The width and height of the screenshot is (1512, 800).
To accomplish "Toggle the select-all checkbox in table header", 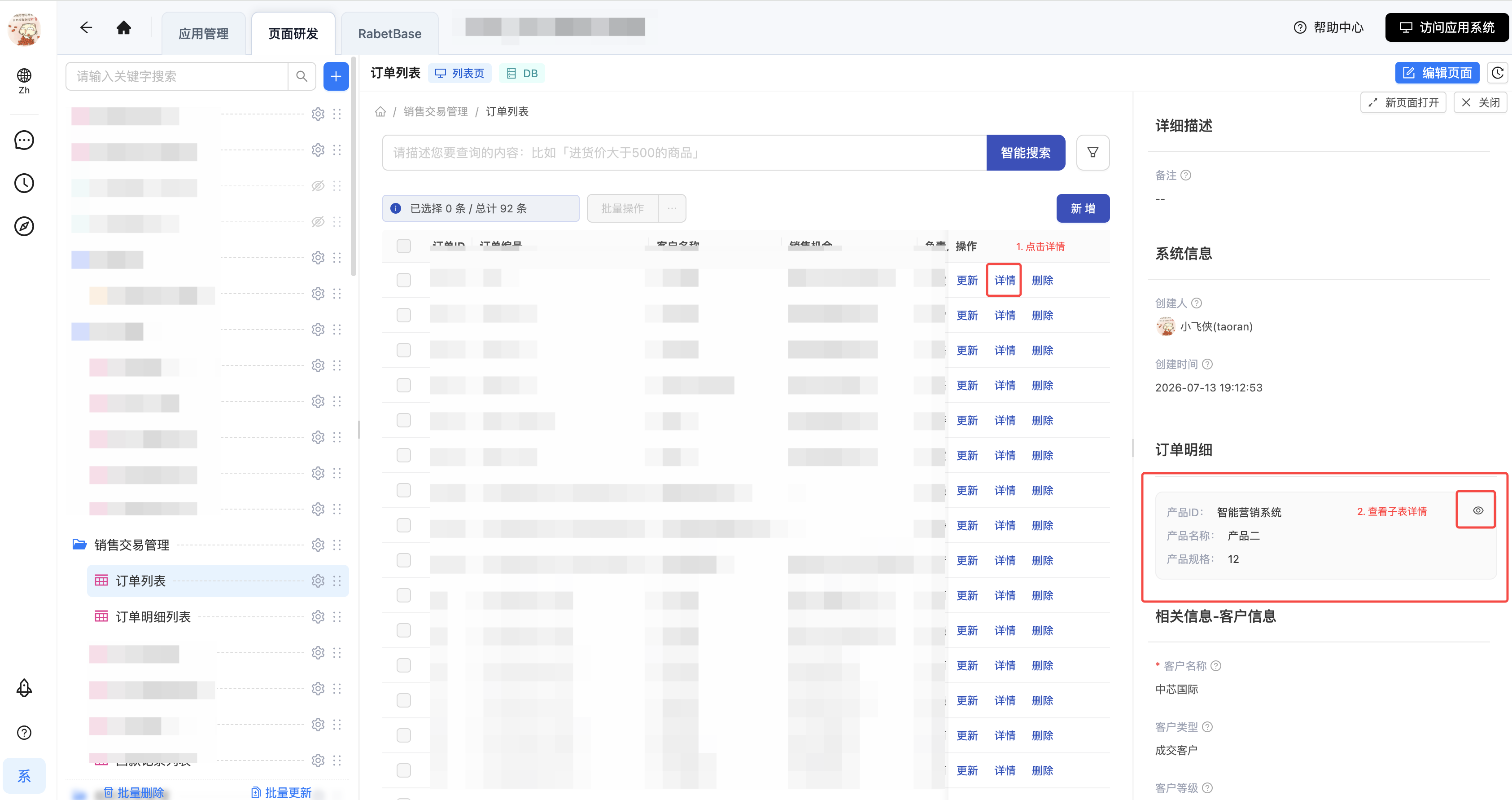I will pos(404,246).
